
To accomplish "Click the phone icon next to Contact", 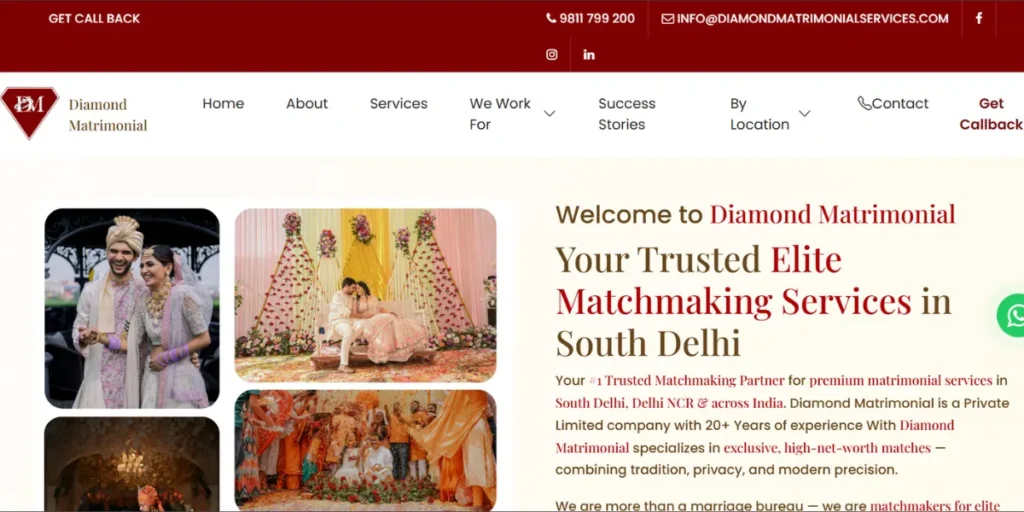I will (864, 103).
